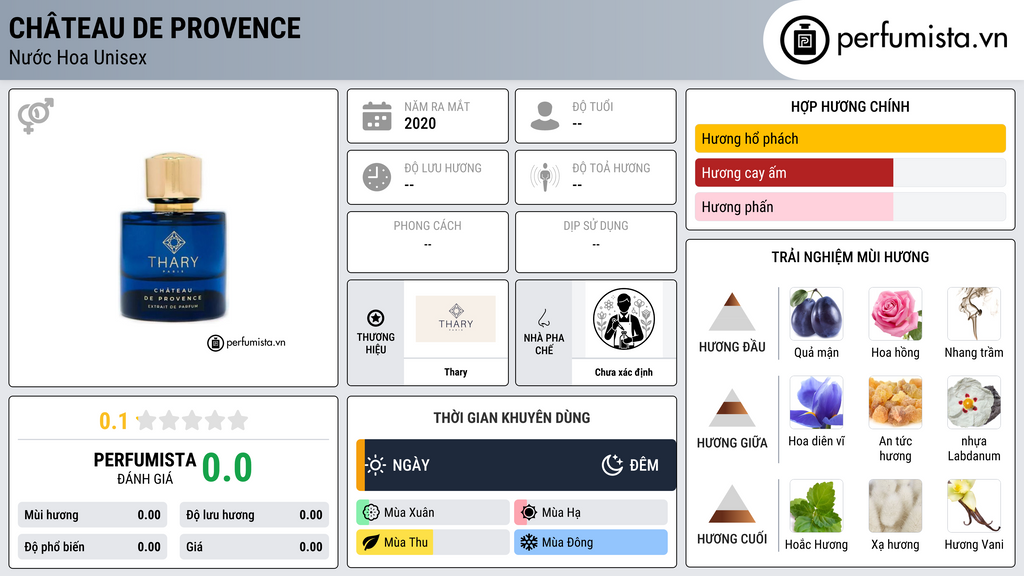The height and width of the screenshot is (576, 1024).
Task: Click the DỊP SỬ DỤNG occasion box
Action: (596, 242)
